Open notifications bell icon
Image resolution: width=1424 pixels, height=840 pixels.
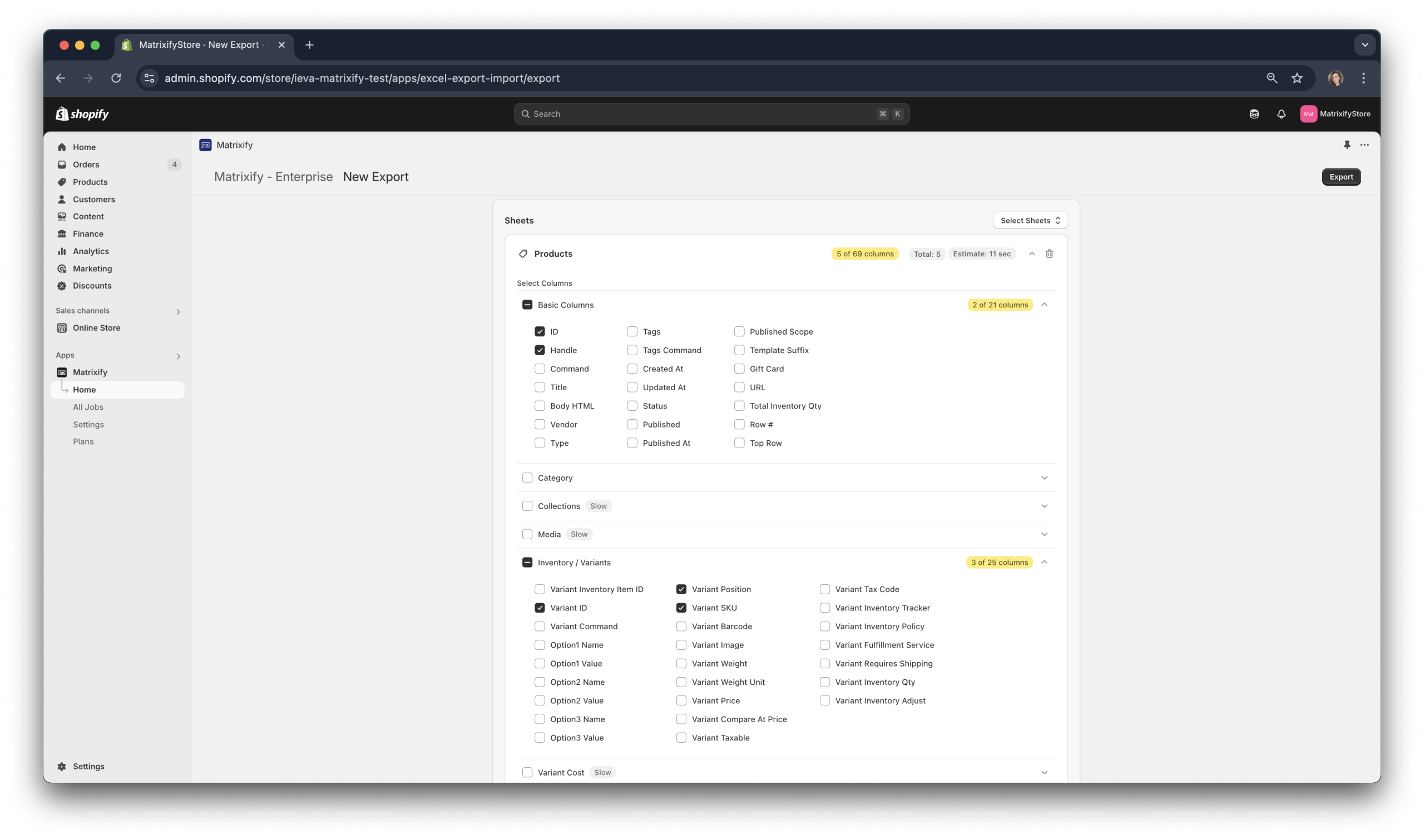(x=1280, y=114)
